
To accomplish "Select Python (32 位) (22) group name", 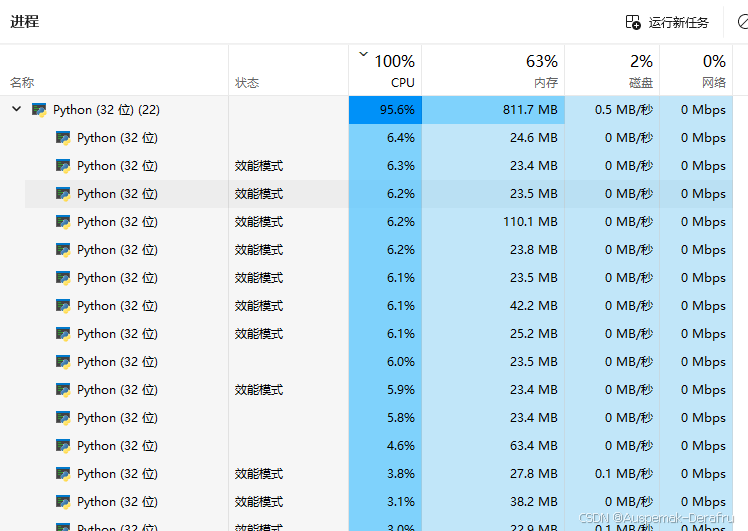I will coord(106,110).
